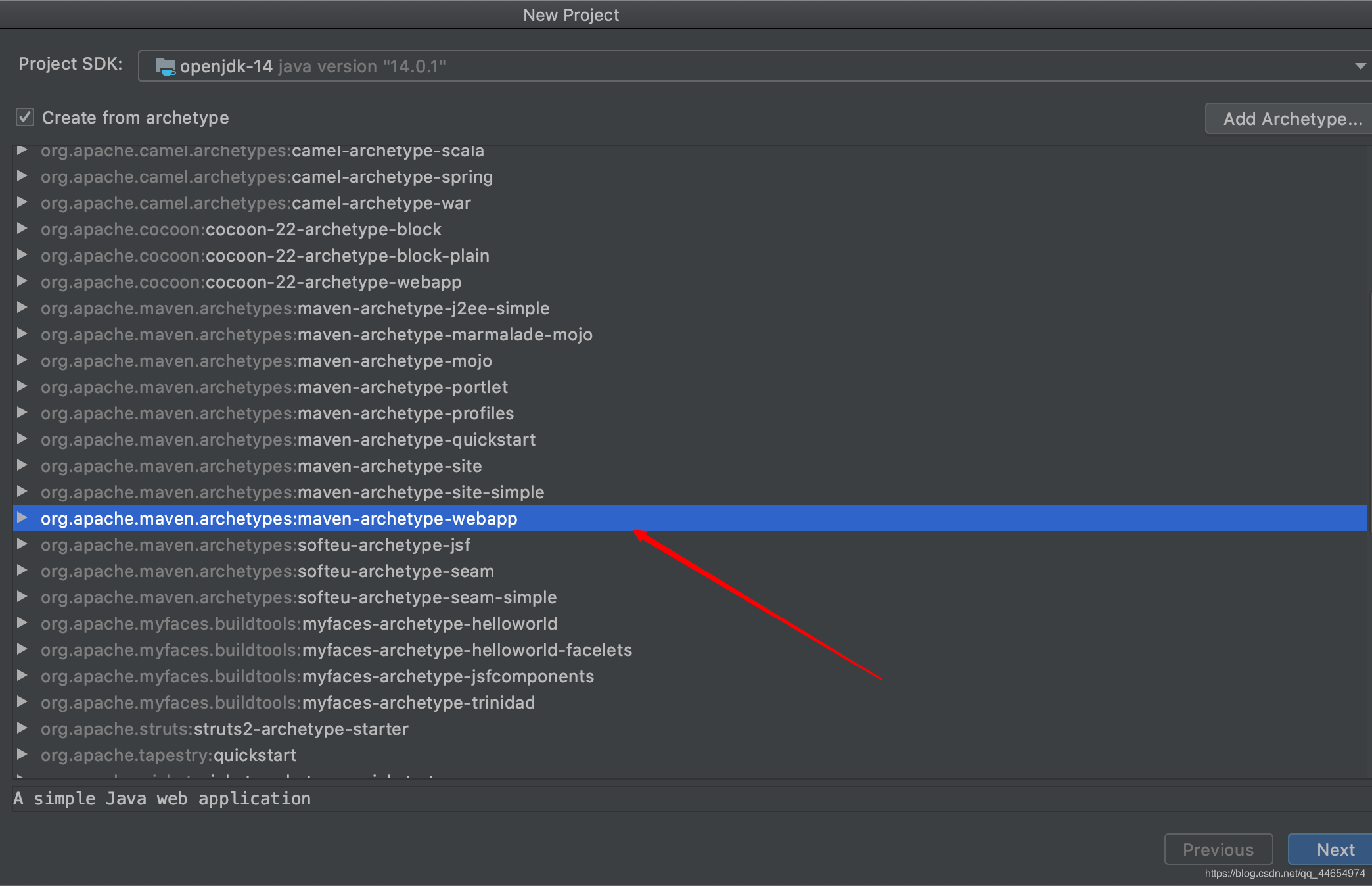Expand the maven-archetype-j2ee-simple node
This screenshot has width=1372, height=886.
(x=22, y=308)
